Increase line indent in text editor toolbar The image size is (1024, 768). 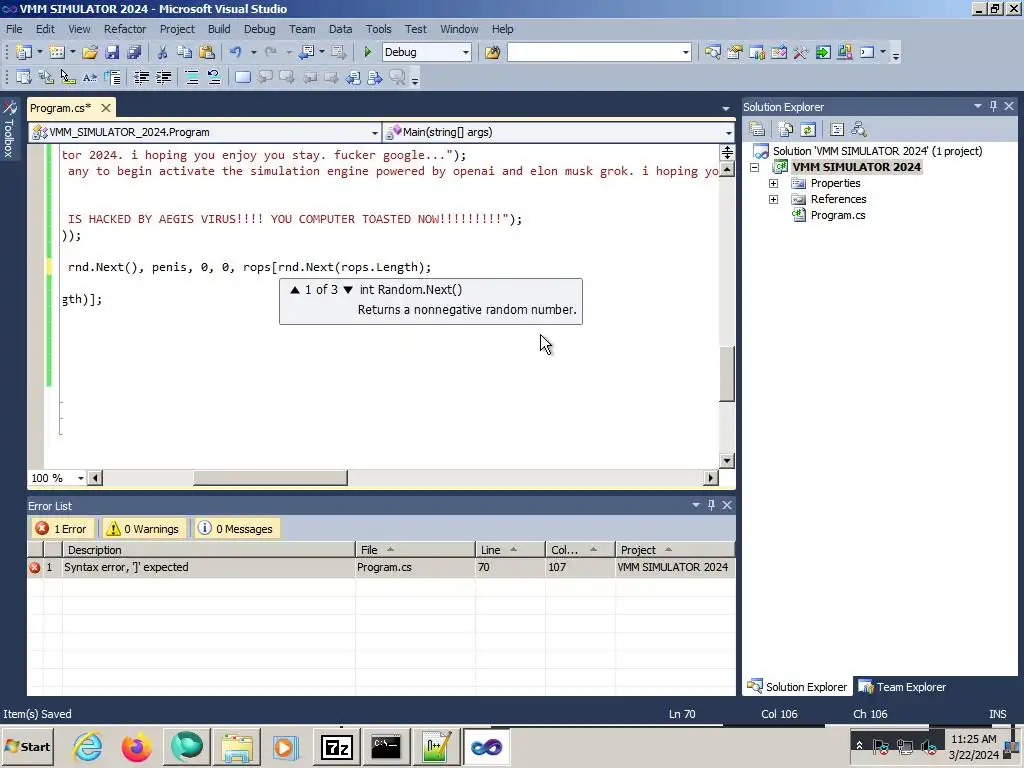[x=163, y=78]
